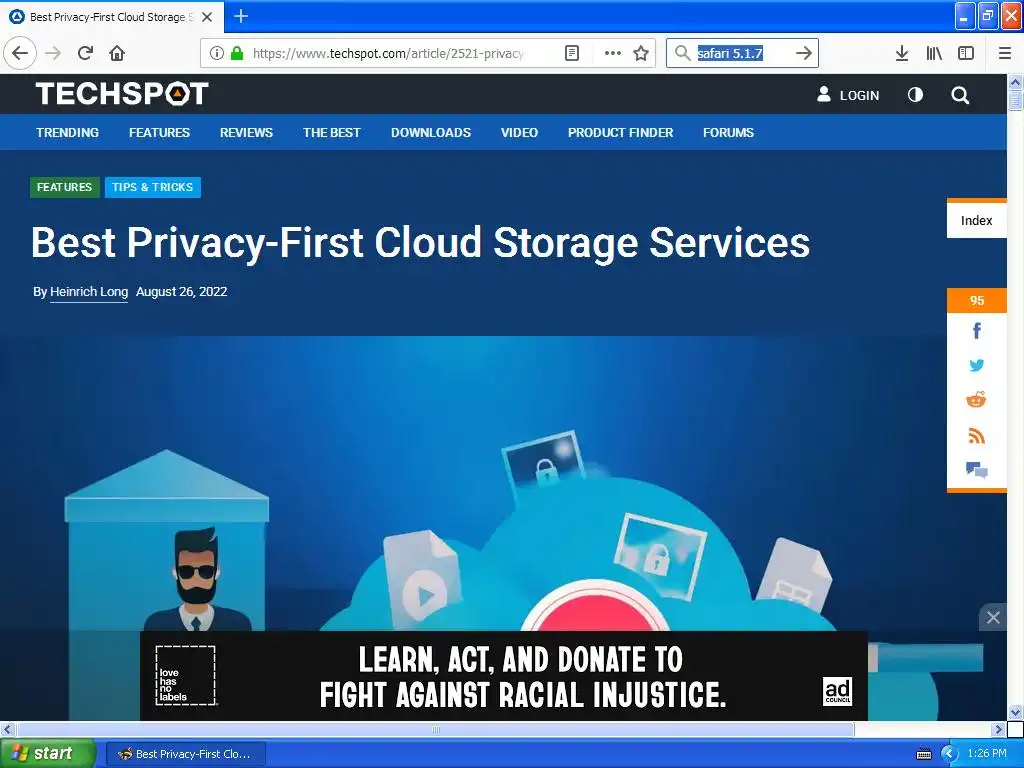The image size is (1024, 768).
Task: Open the REVIEWS nav item
Action: coord(246,133)
